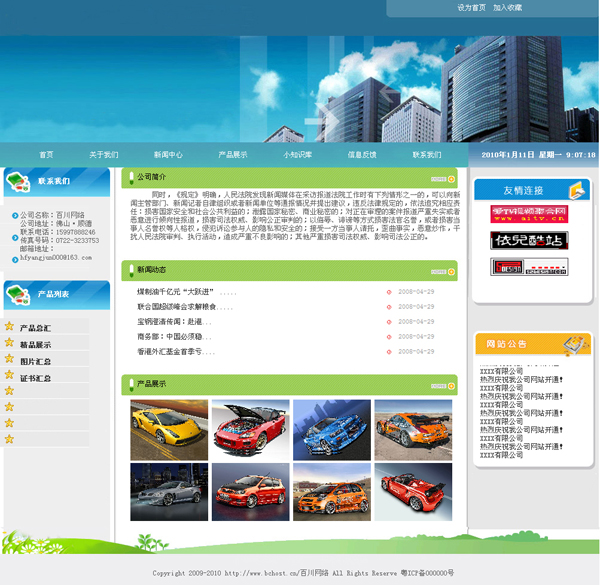Screen dimensions: 600x585
Task: Click the 新闻动态 section MORE arrow icon
Action: 451,270
